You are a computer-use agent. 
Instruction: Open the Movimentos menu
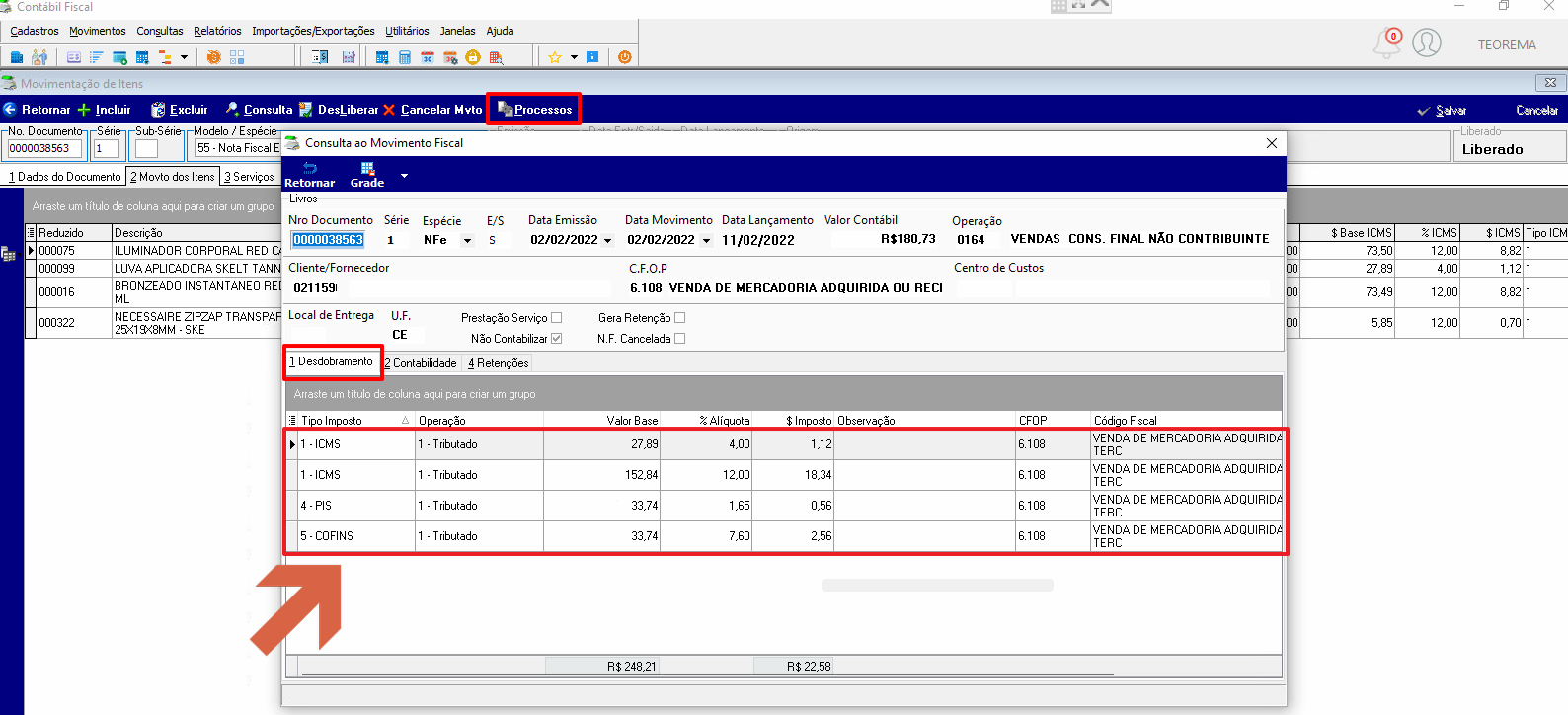[x=98, y=31]
